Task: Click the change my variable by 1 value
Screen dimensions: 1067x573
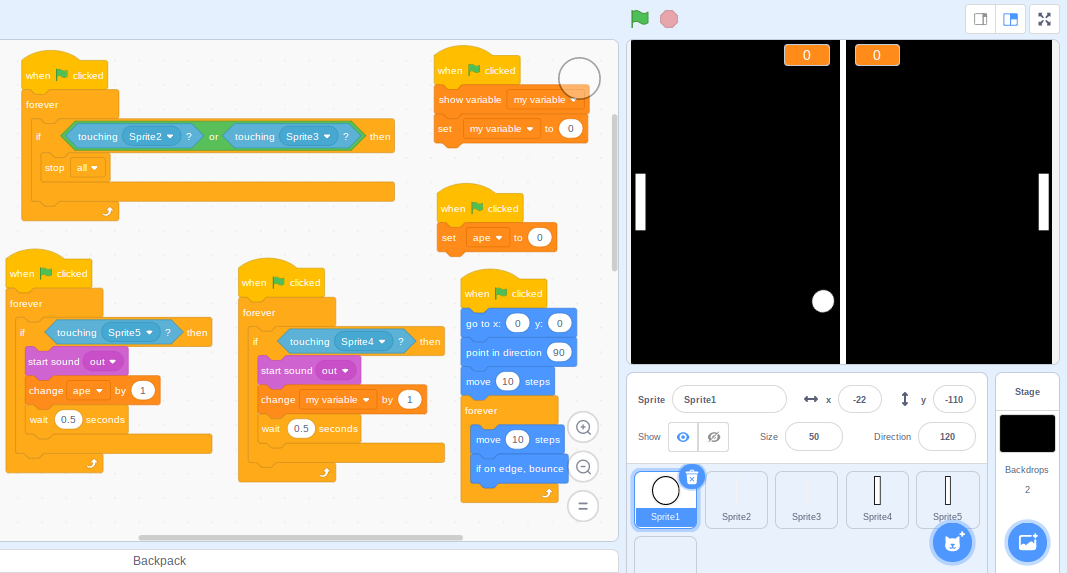Action: pos(409,400)
